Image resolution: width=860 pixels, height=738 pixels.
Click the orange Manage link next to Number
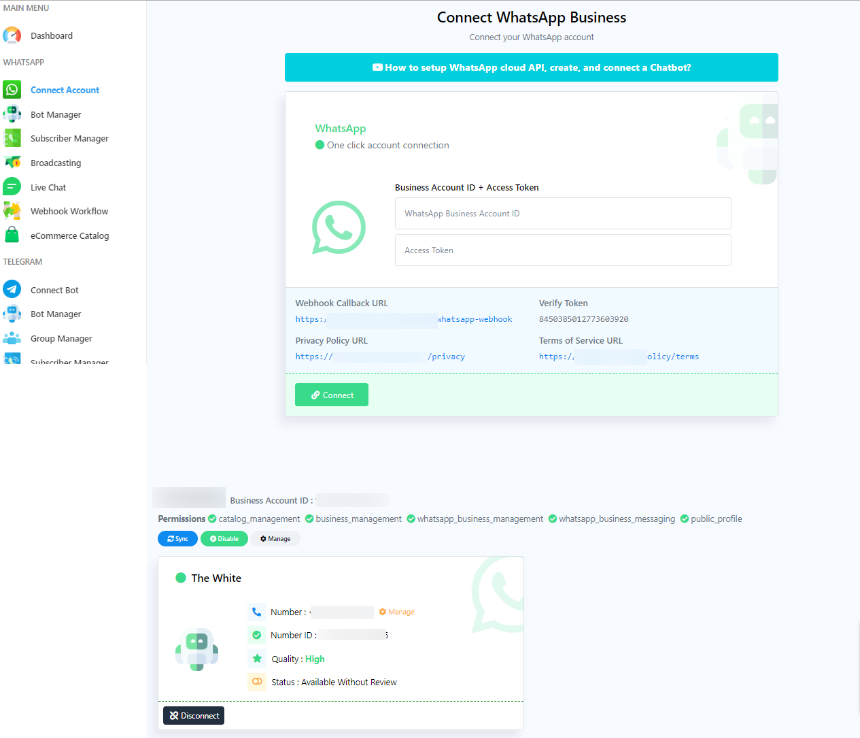point(397,612)
